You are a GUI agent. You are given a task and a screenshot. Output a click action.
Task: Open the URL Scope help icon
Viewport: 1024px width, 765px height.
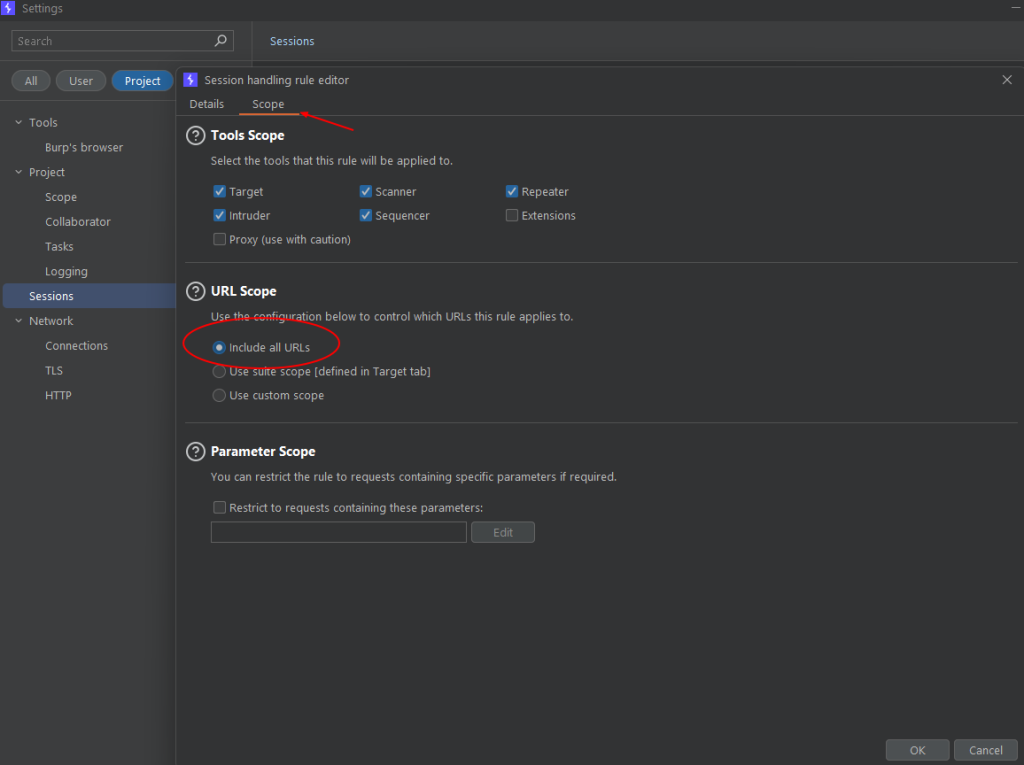pos(195,291)
